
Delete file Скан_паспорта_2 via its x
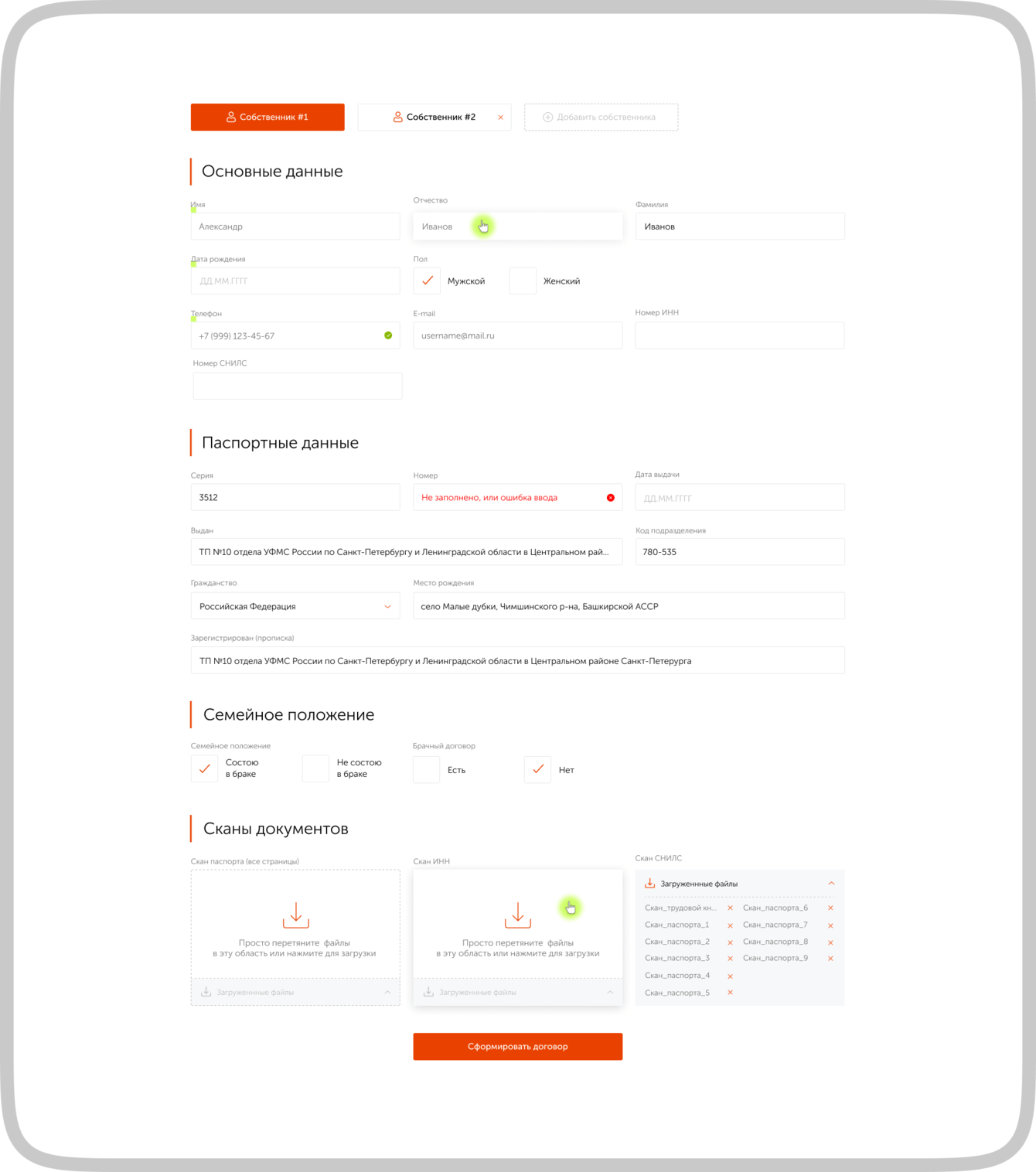click(730, 942)
